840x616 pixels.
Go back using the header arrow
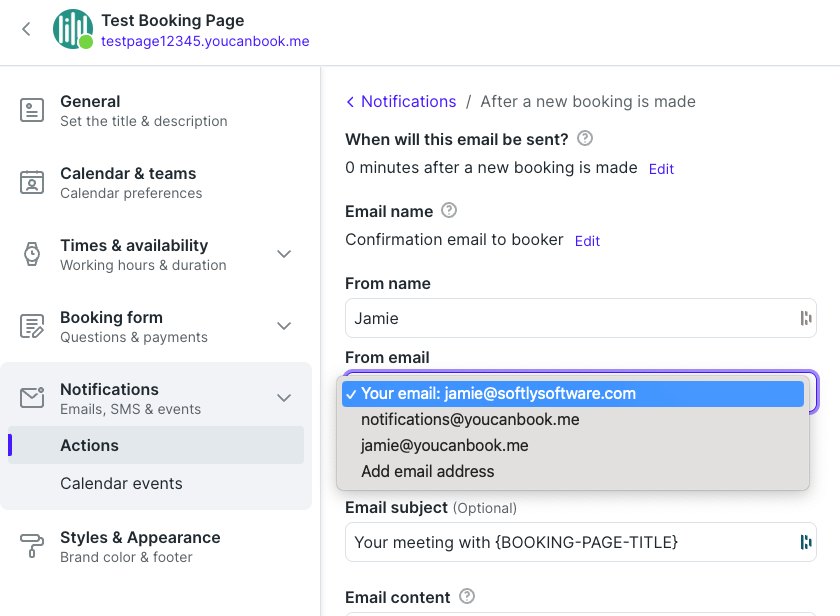click(26, 29)
